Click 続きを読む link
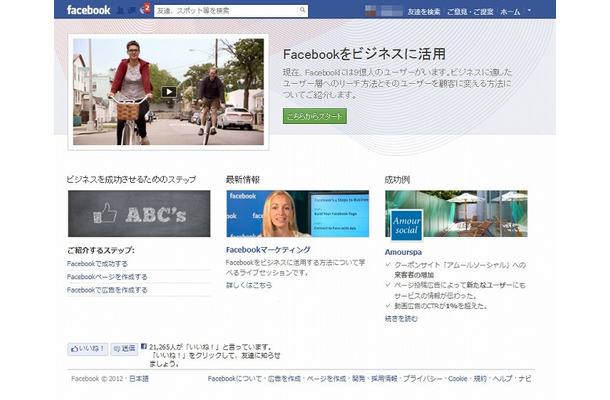Screen dimensions: 610x400 click(401, 319)
